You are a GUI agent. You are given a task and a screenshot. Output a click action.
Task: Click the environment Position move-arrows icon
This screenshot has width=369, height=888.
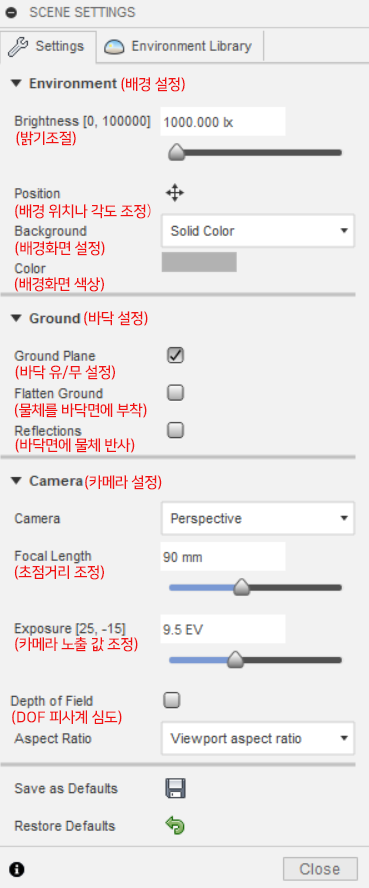[x=175, y=194]
